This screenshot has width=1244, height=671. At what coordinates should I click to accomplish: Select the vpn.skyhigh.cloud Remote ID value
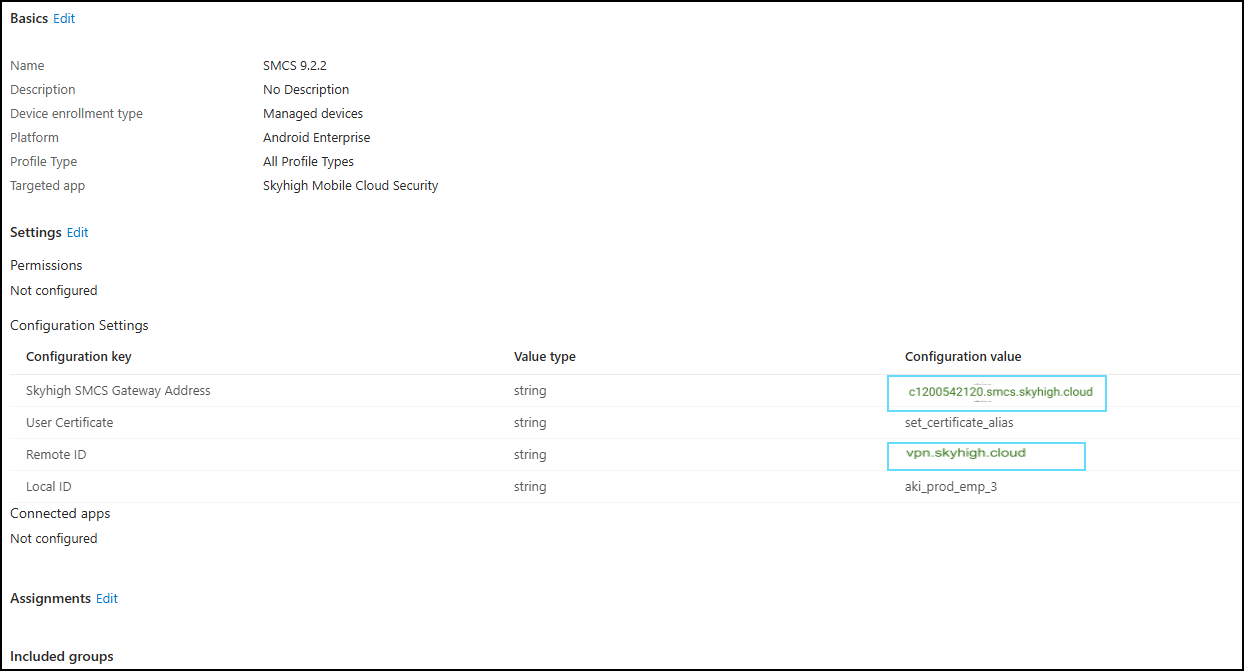pos(966,453)
